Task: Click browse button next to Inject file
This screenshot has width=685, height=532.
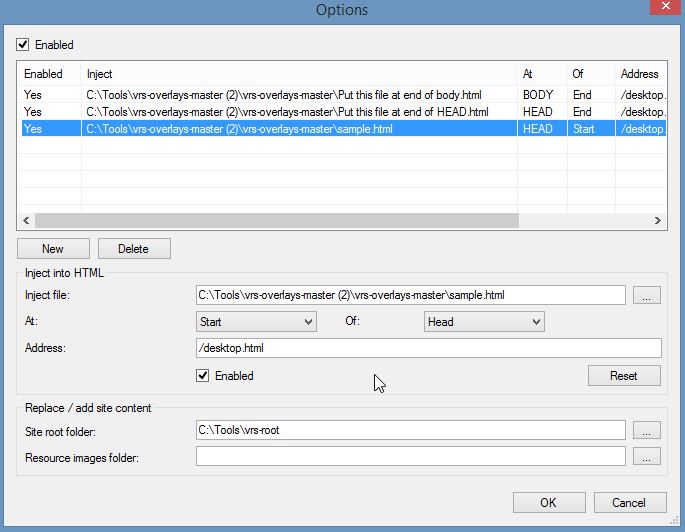Action: (x=647, y=295)
